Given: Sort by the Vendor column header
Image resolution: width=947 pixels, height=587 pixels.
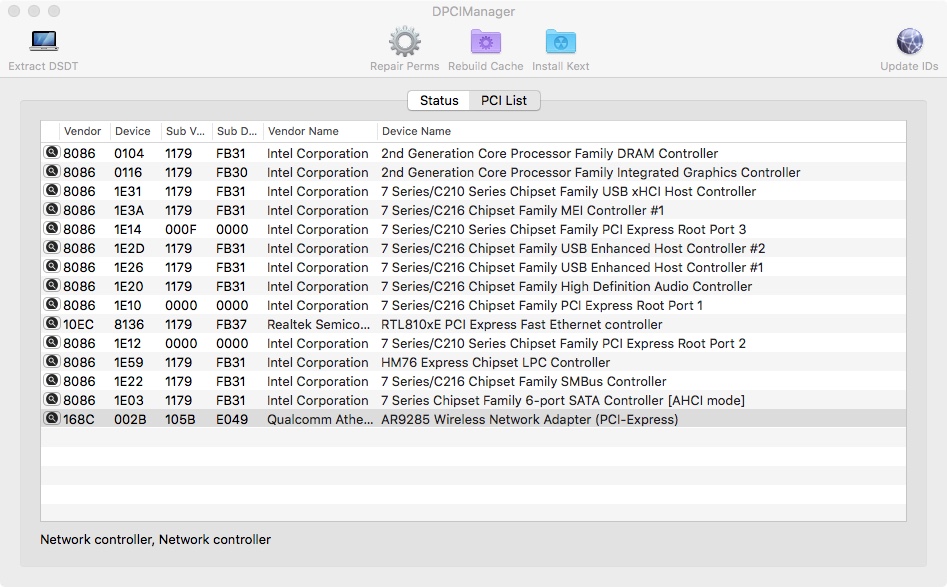Looking at the screenshot, I should [84, 131].
